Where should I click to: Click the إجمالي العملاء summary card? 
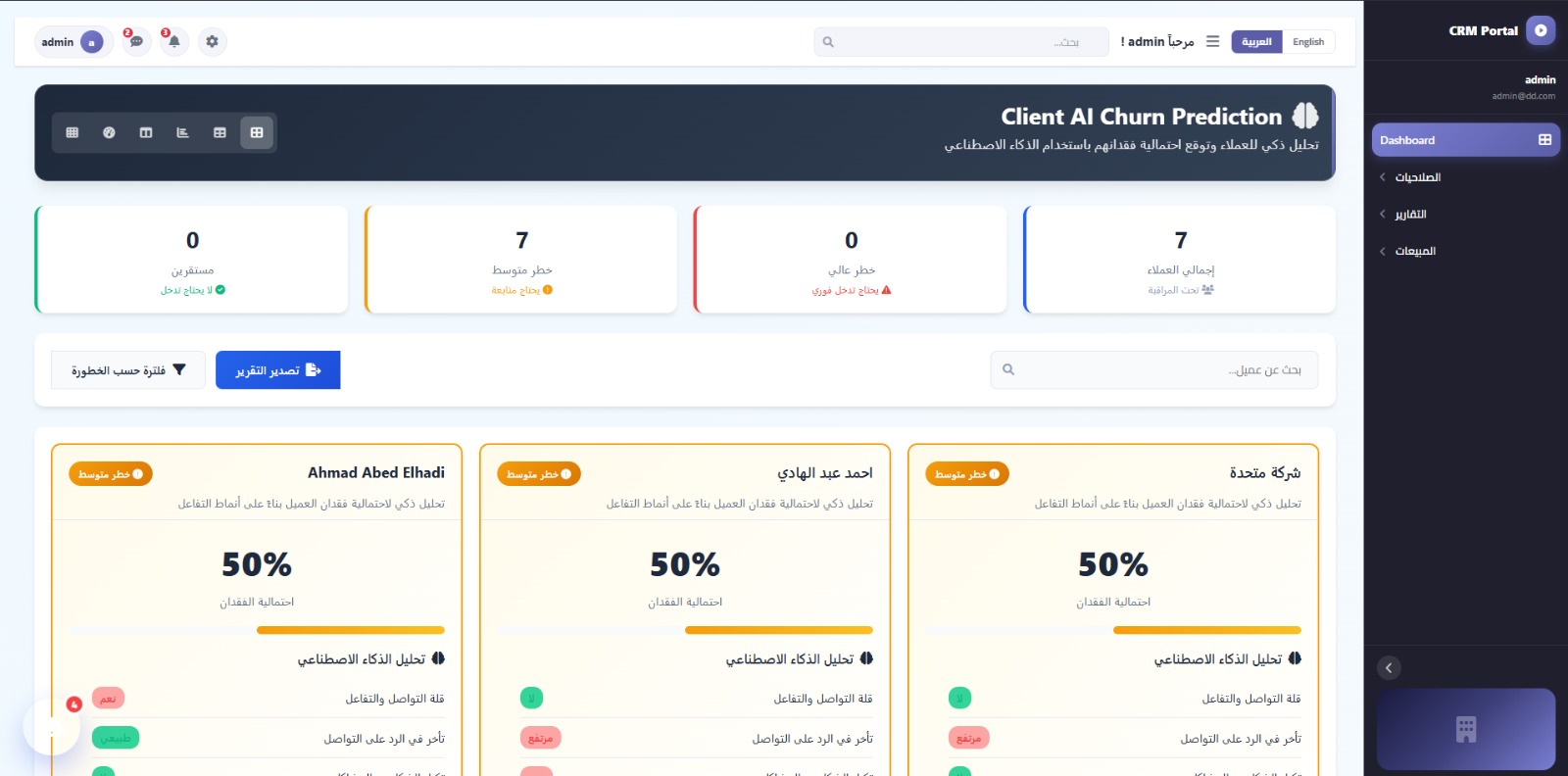[x=1179, y=260]
